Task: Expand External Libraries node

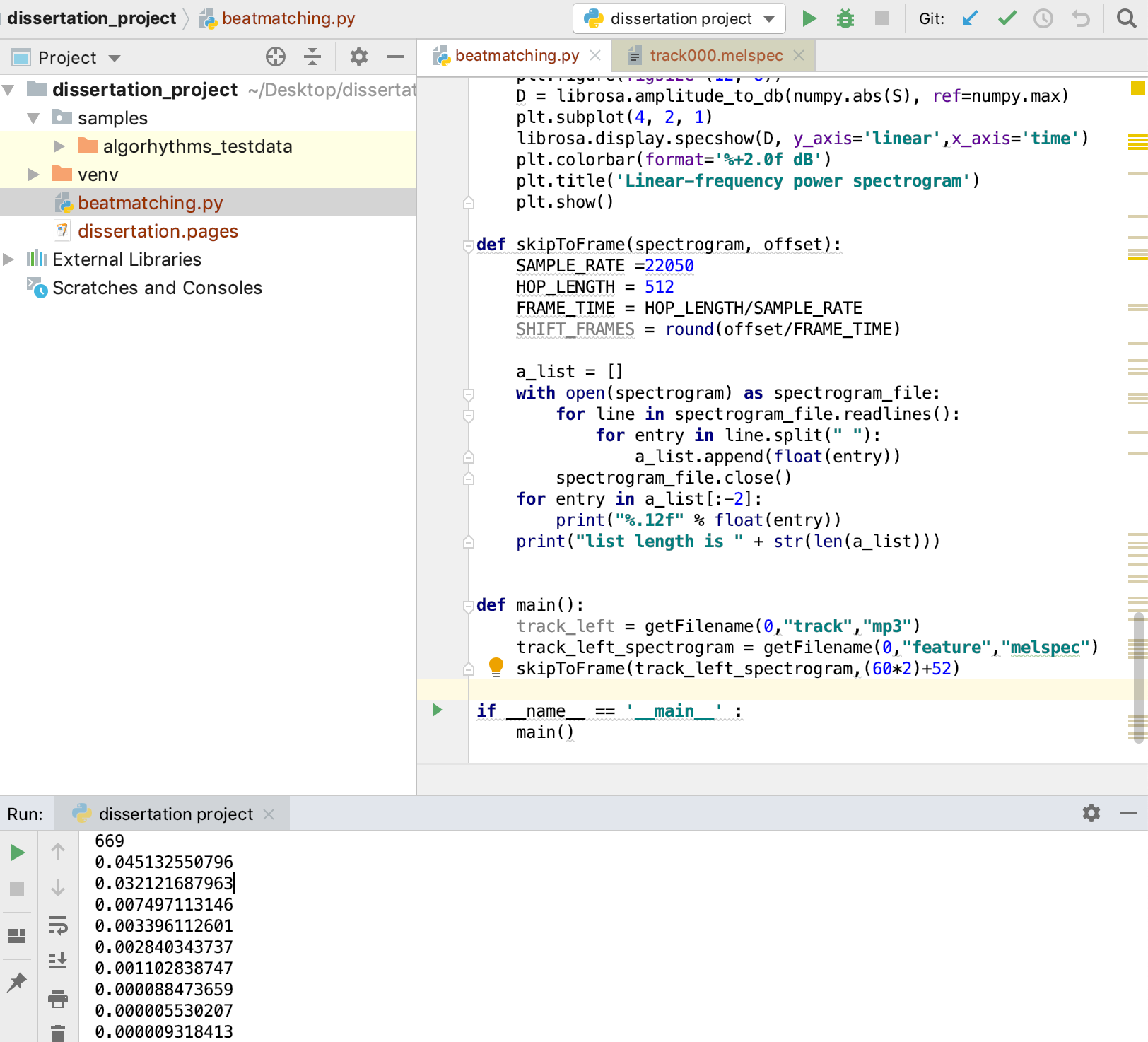Action: [x=8, y=259]
